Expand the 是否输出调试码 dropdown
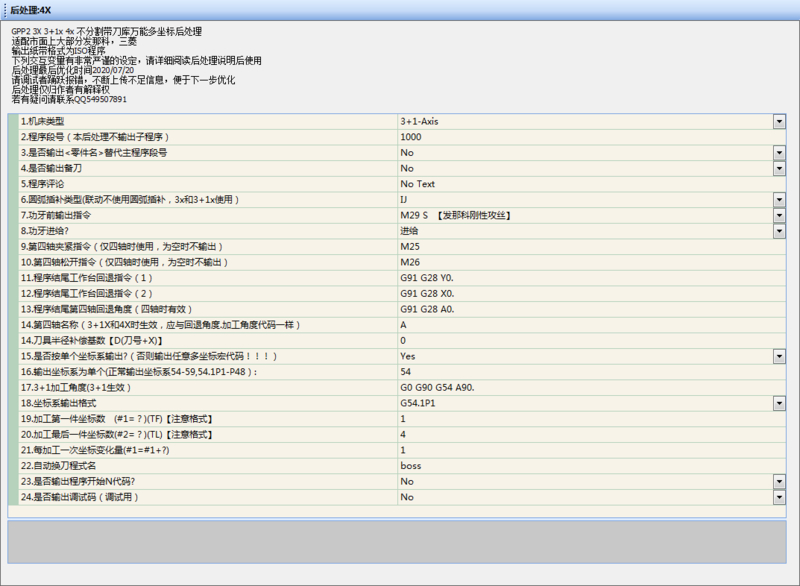The width and height of the screenshot is (800, 586). tap(779, 497)
